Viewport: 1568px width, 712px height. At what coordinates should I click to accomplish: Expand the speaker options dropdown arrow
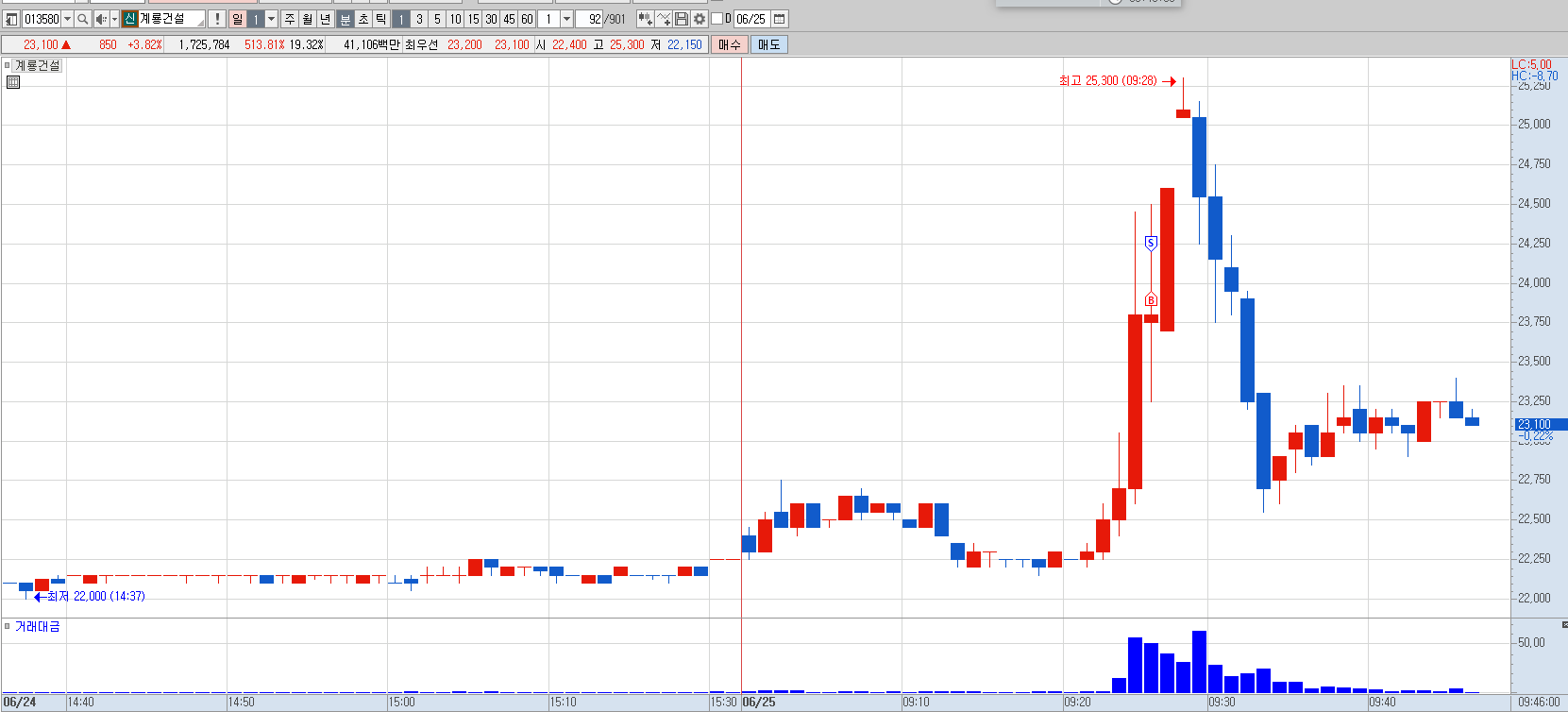click(x=115, y=19)
